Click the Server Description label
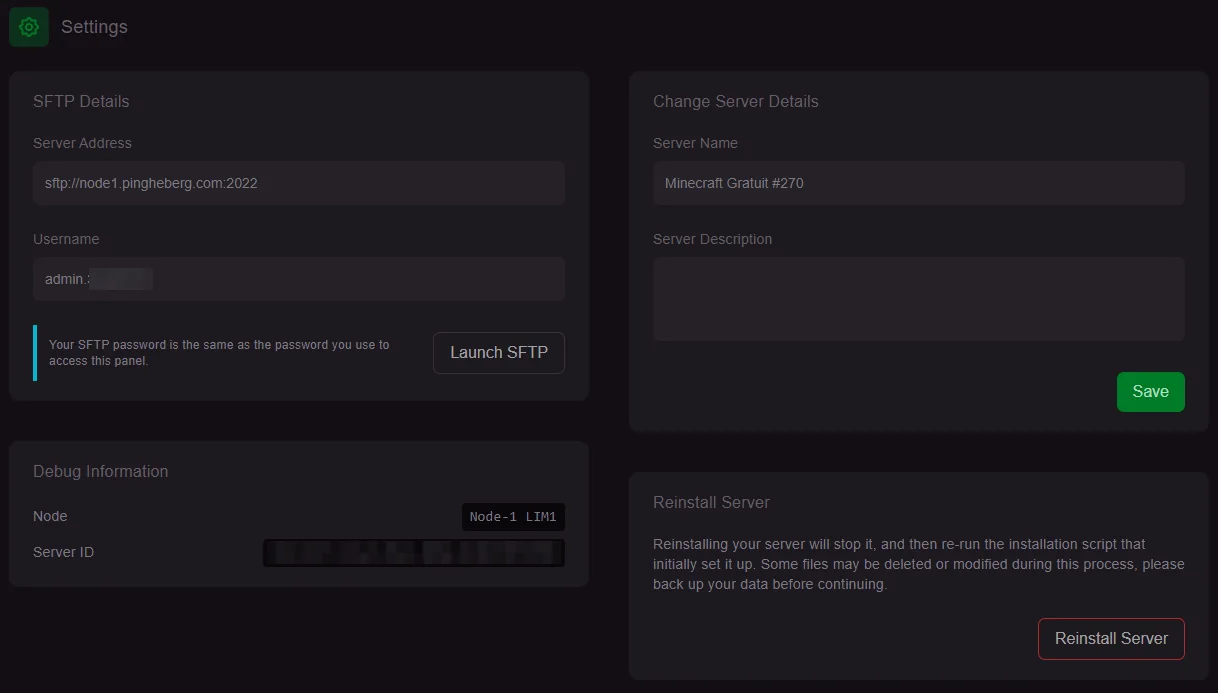This screenshot has width=1218, height=693. pyautogui.click(x=712, y=239)
